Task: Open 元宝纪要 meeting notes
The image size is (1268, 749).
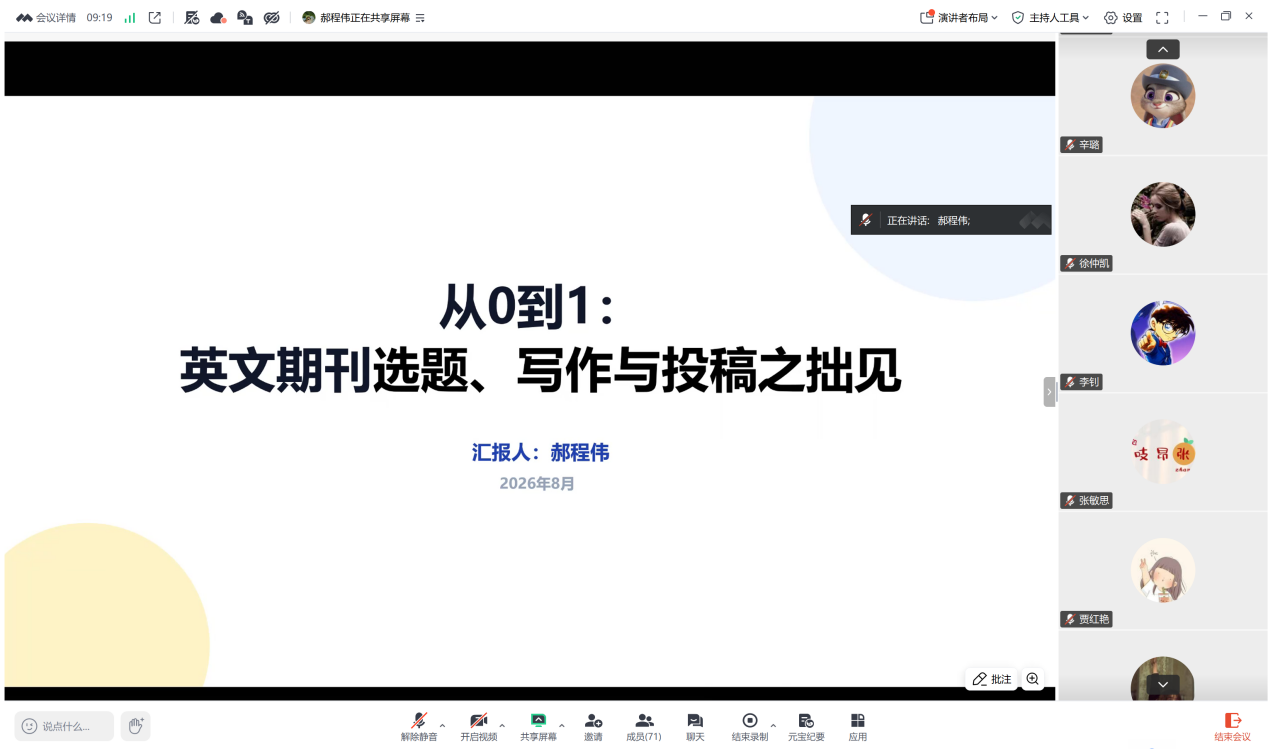Action: click(806, 727)
